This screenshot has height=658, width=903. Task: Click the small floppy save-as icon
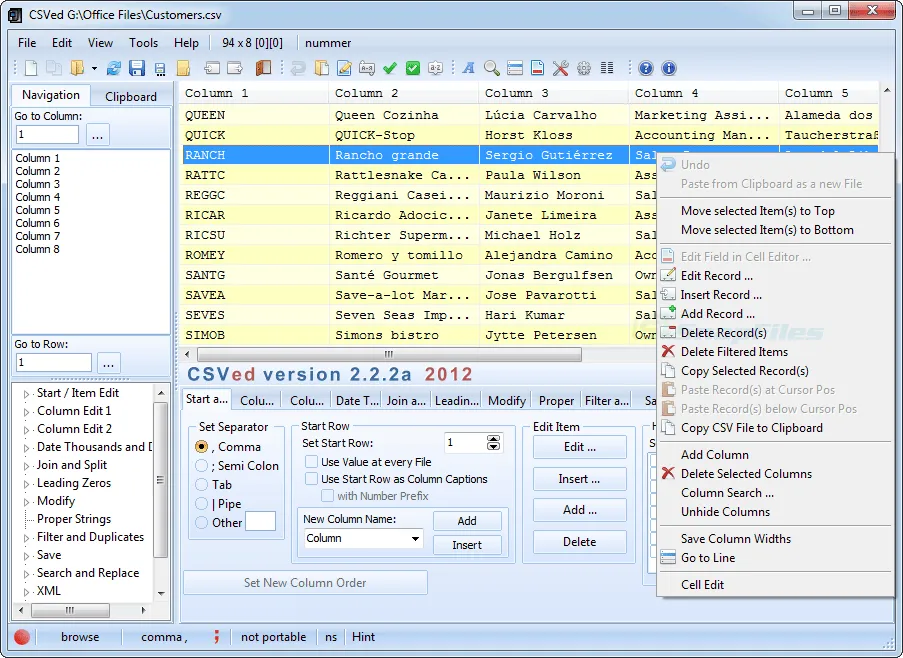tap(160, 69)
